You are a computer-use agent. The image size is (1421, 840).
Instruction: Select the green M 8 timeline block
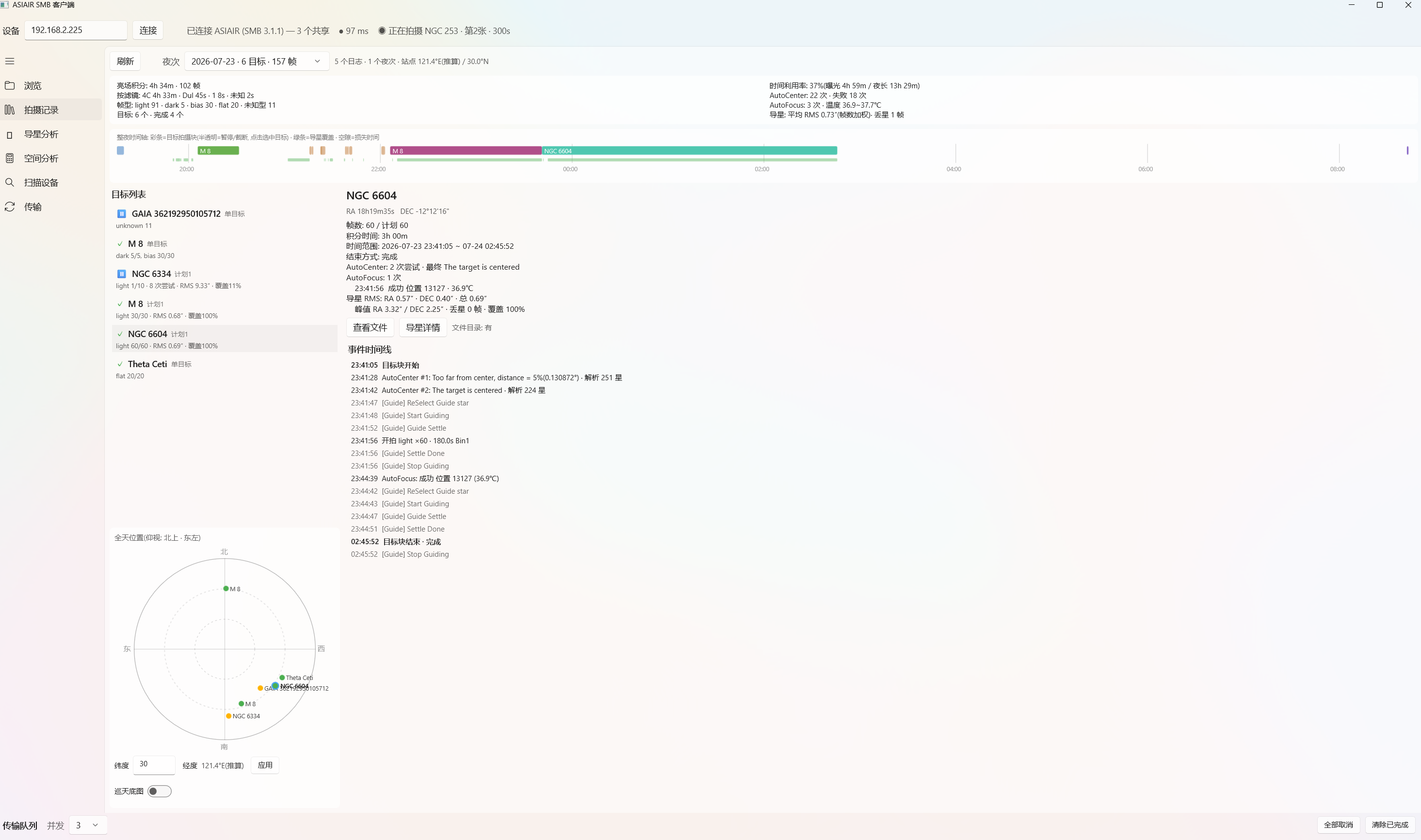point(218,150)
